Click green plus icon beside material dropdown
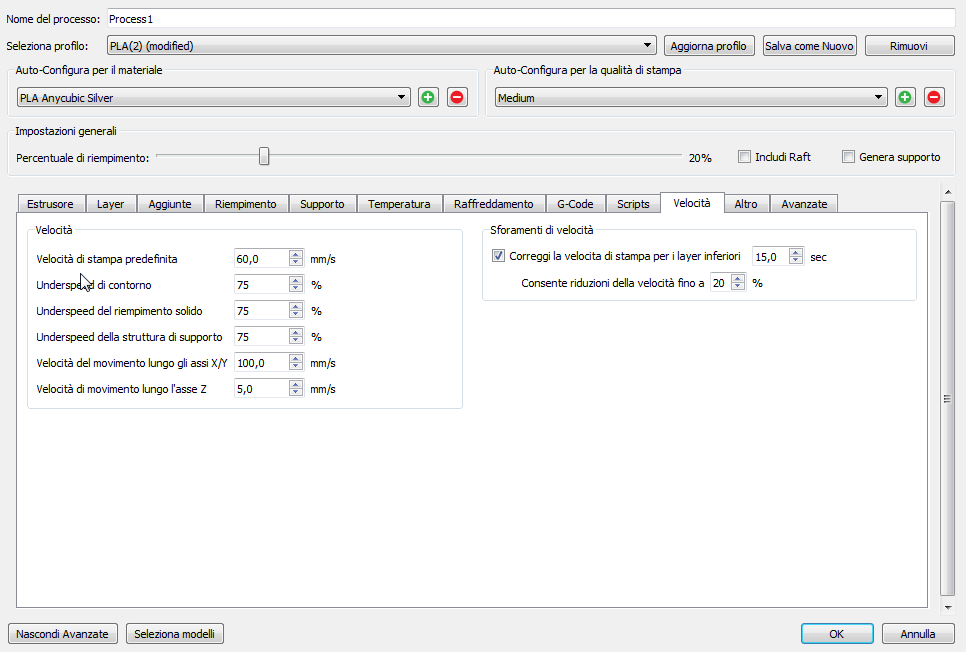The width and height of the screenshot is (966, 652). pos(428,97)
